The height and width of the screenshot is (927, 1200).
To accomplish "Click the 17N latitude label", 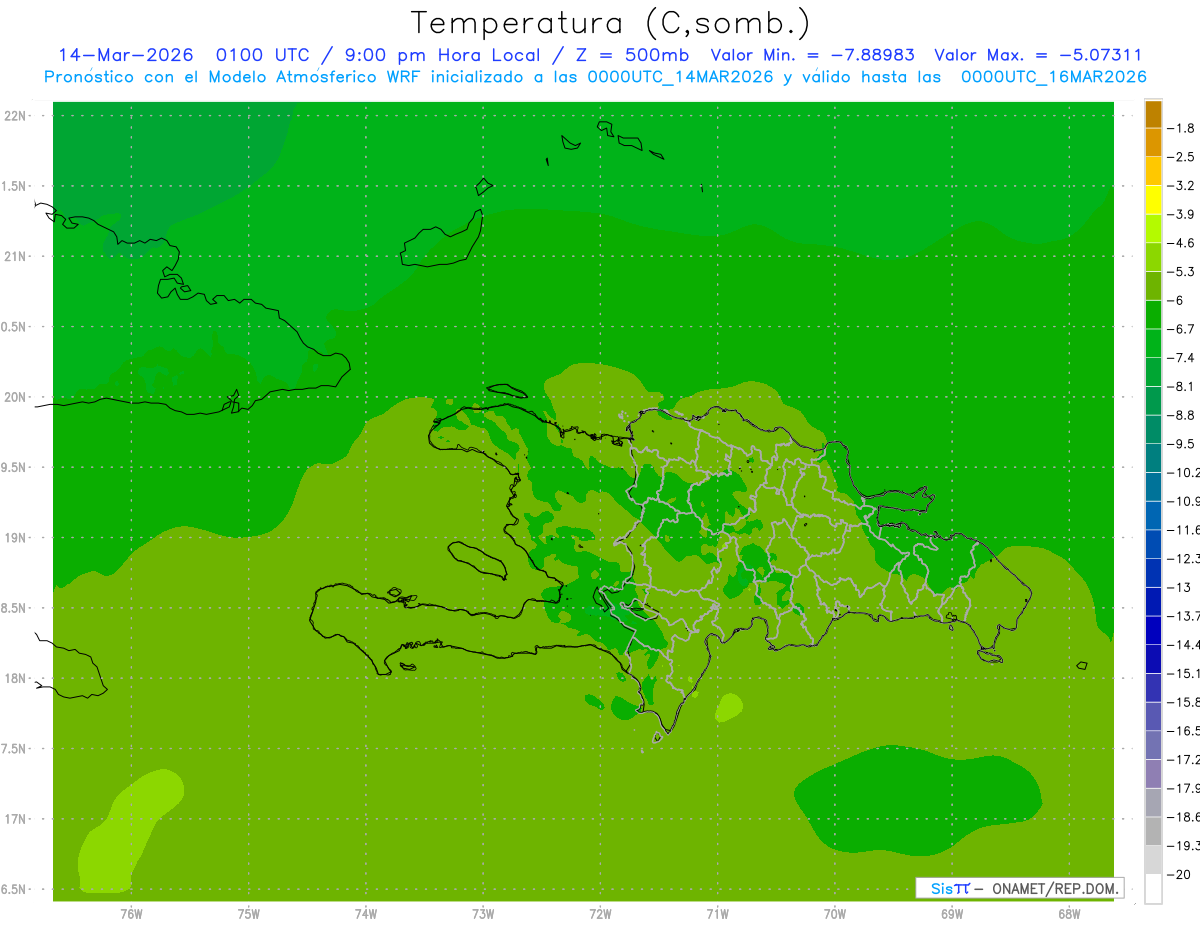I will (x=16, y=819).
